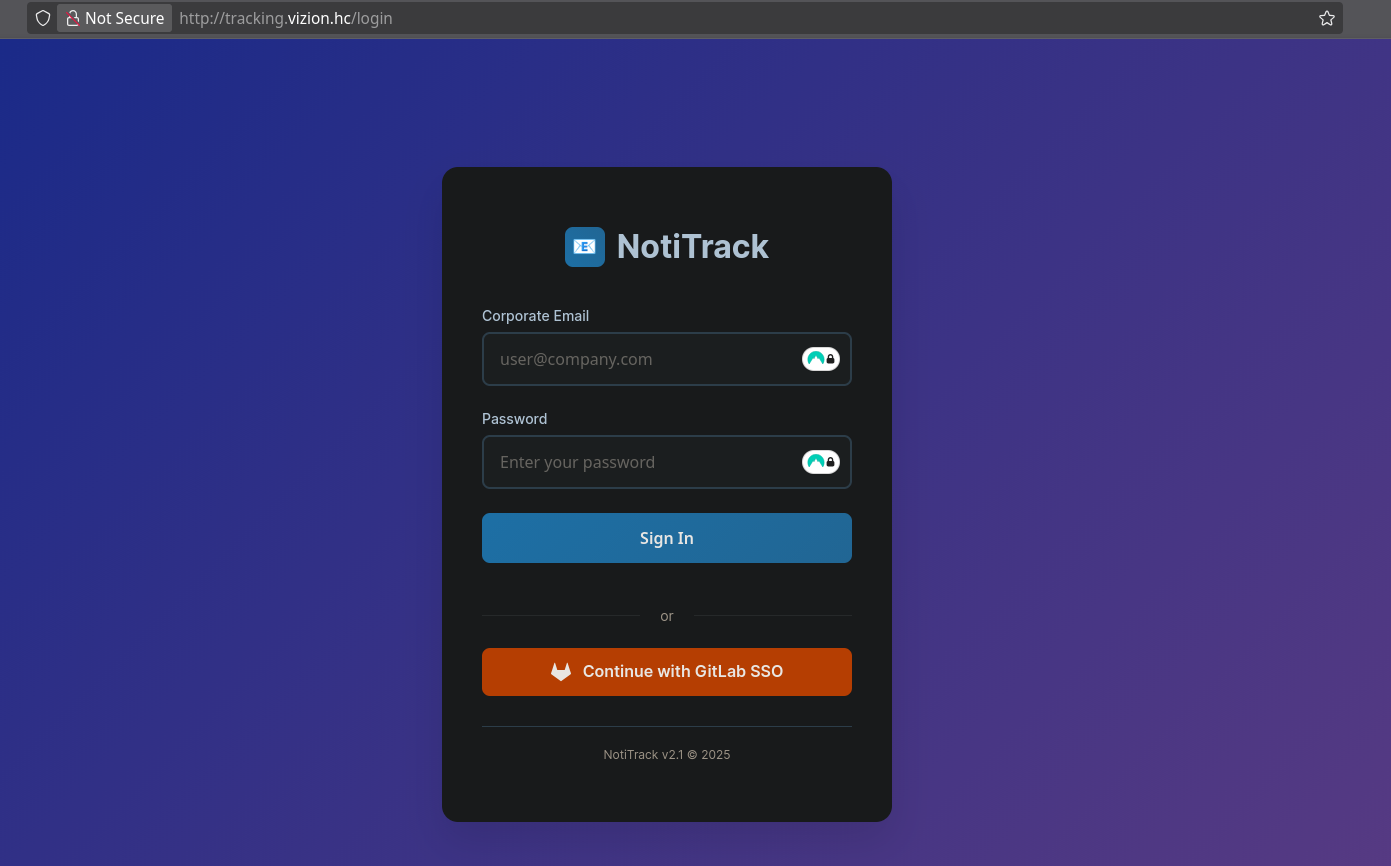The image size is (1391, 866).
Task: Click the NotiTrack v2.1 footer text
Action: tap(667, 754)
